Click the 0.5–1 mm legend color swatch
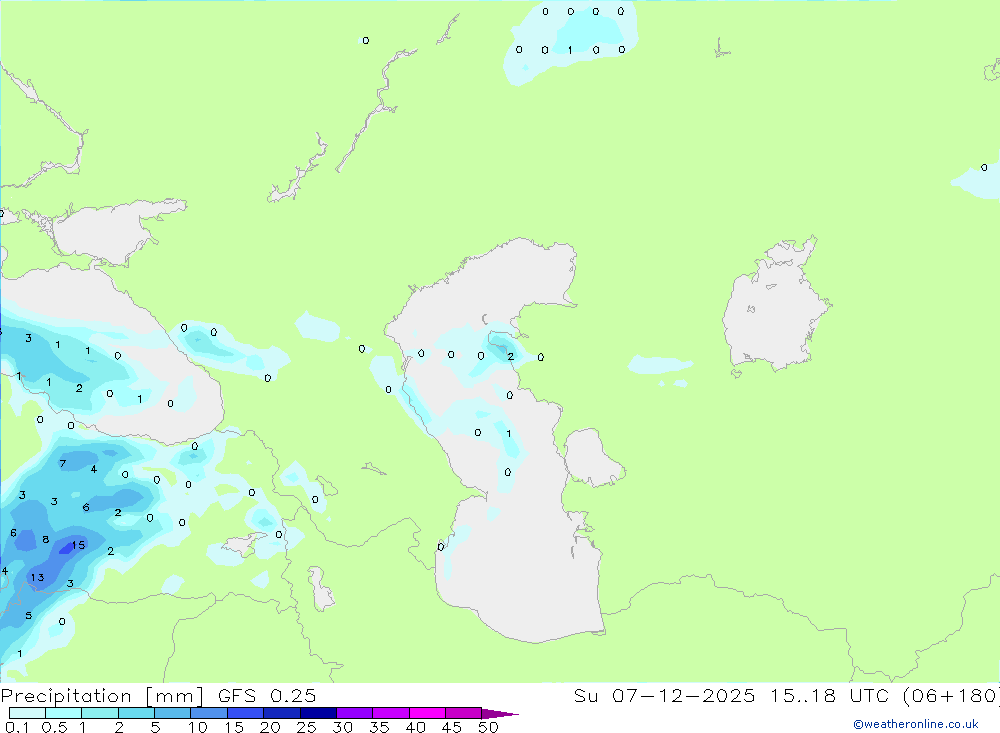1000x733 pixels. tap(64, 713)
